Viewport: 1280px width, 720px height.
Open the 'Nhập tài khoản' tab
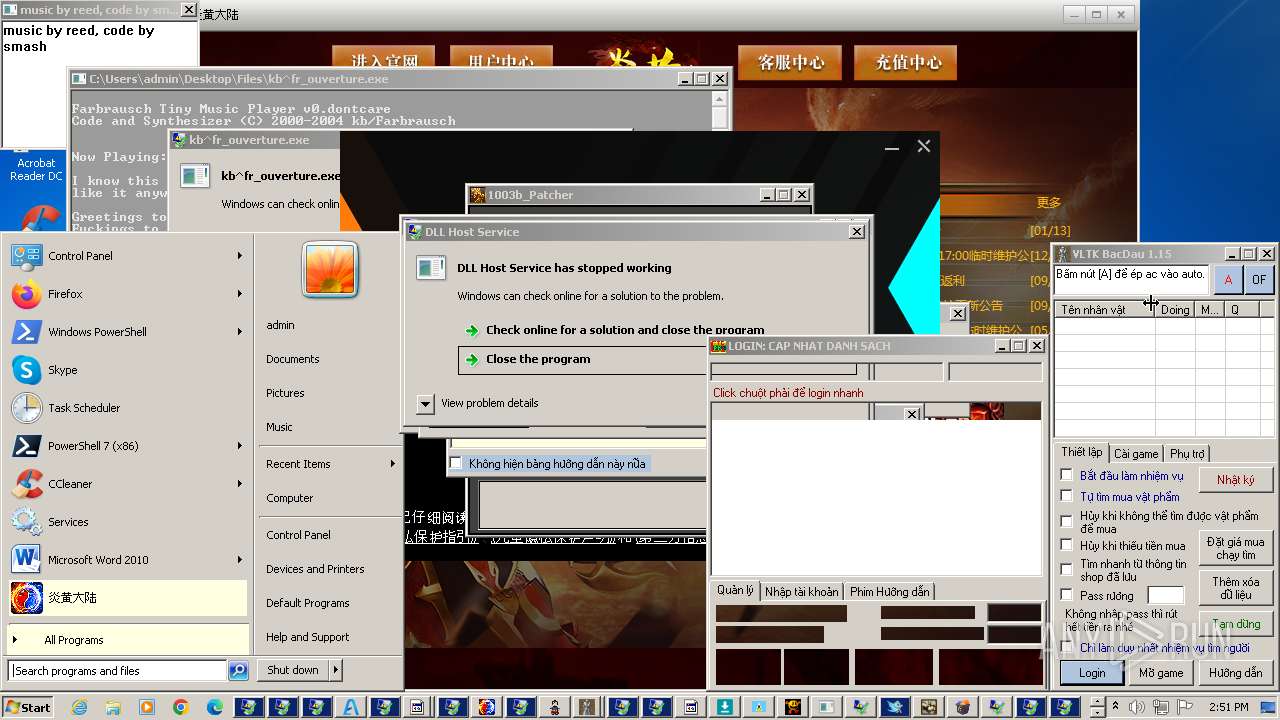tap(802, 592)
